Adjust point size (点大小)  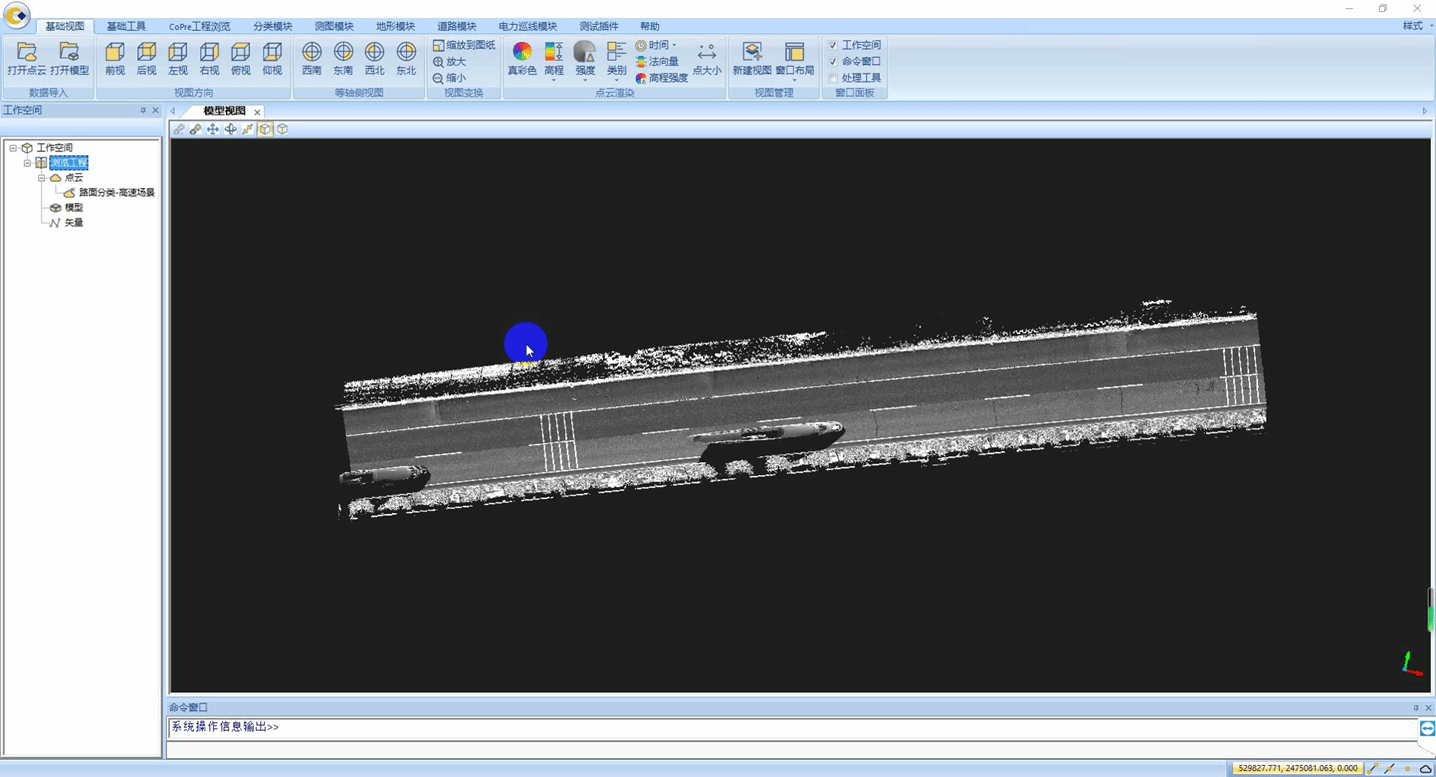pyautogui.click(x=707, y=59)
